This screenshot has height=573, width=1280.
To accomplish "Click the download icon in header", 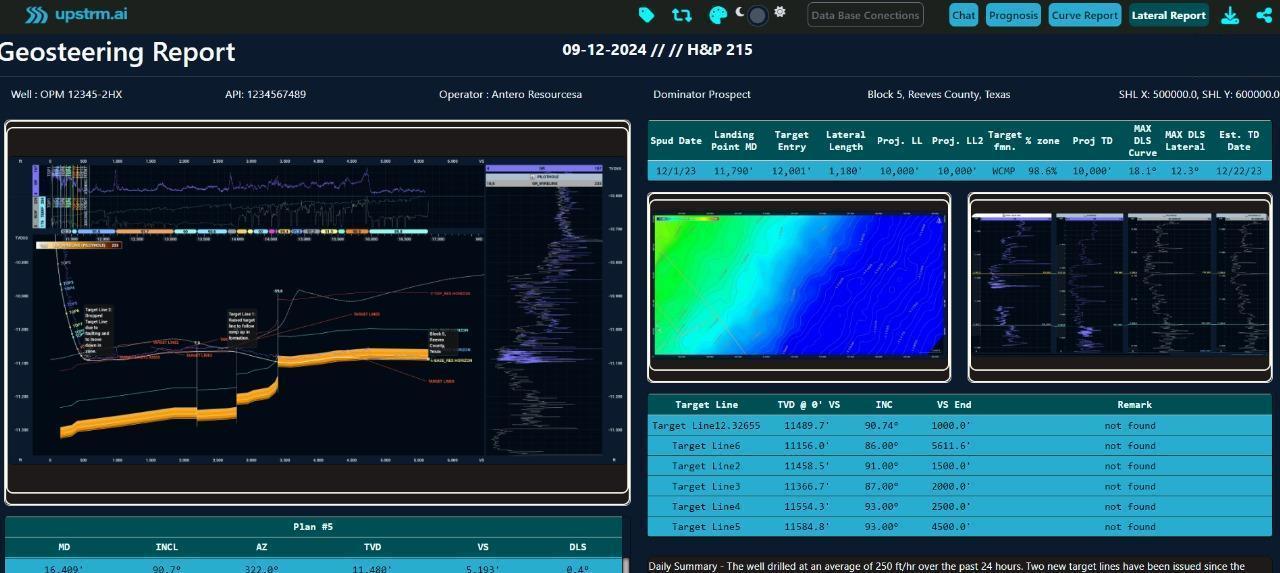I will point(1230,15).
